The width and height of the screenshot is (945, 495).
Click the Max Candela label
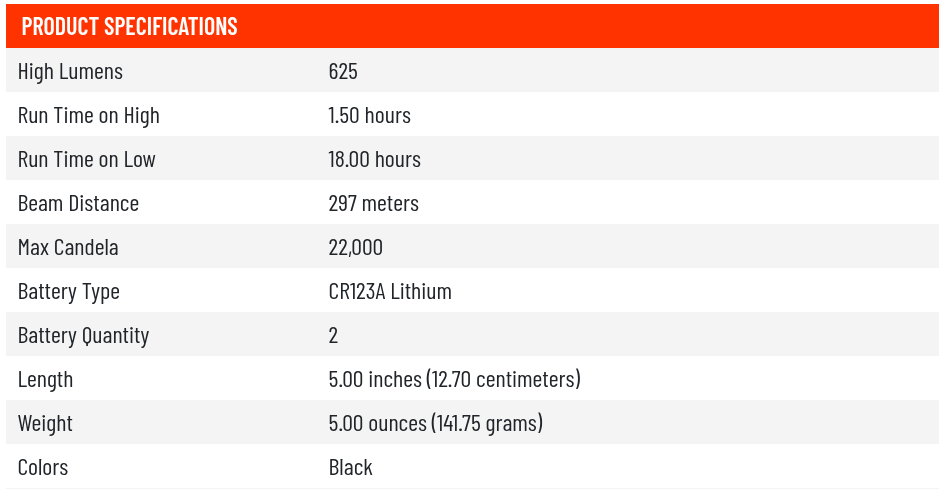[x=68, y=248]
